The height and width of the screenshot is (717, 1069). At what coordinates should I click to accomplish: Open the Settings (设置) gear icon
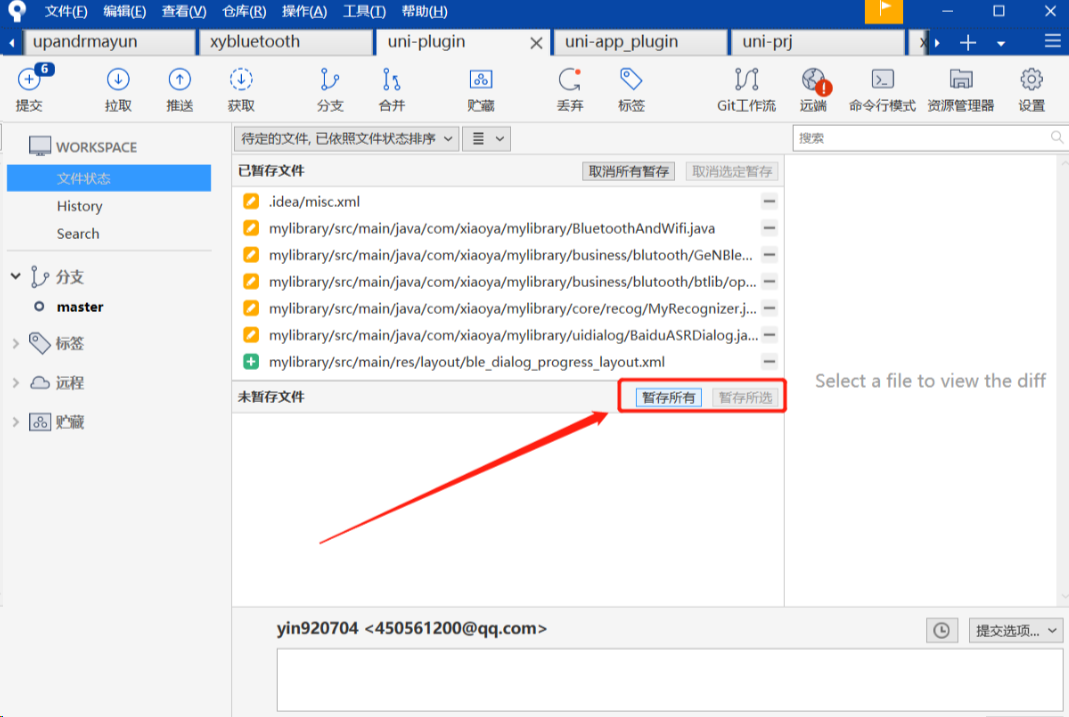click(1032, 88)
